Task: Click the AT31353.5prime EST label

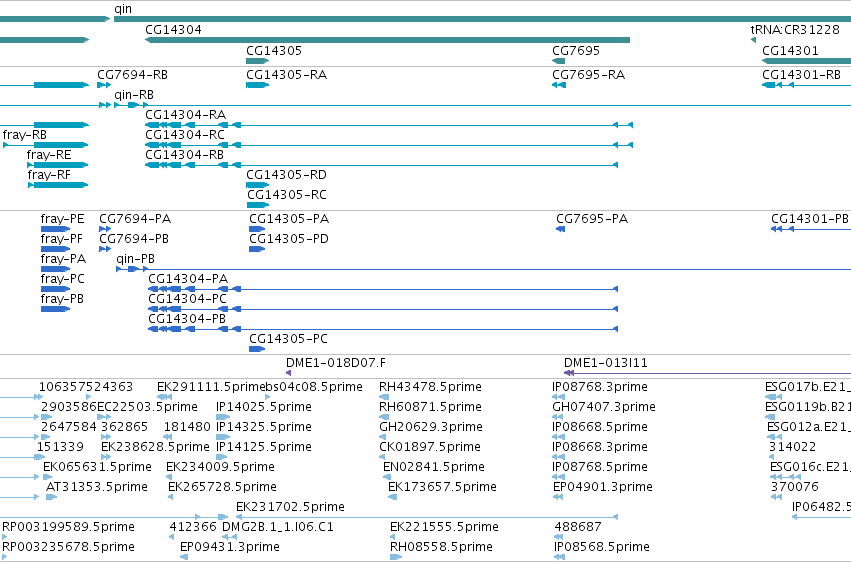Action: (x=97, y=487)
